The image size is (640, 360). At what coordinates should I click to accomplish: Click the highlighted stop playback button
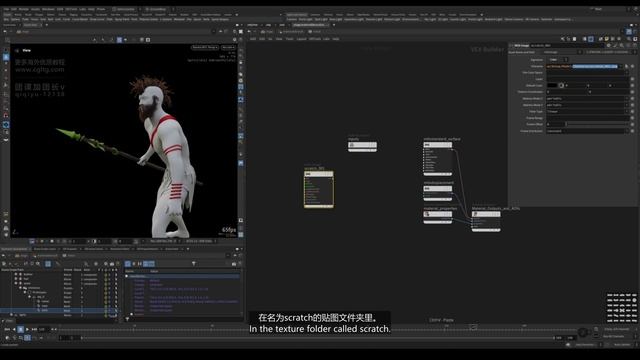(20, 329)
